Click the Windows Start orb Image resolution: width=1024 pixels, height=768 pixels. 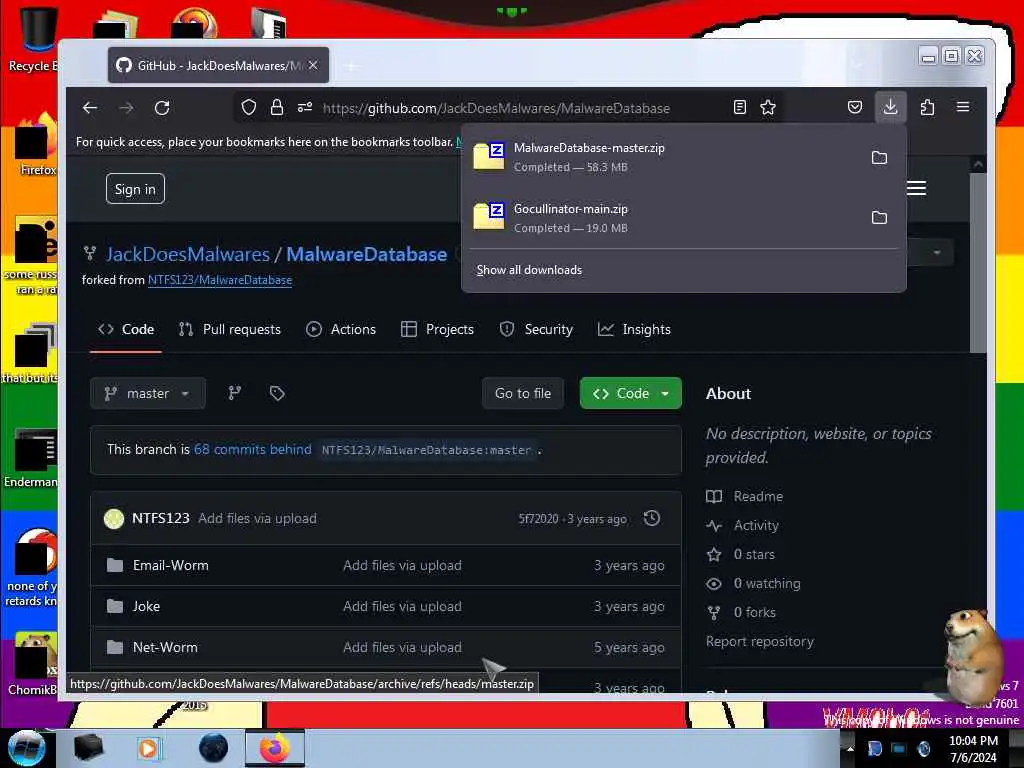[26, 748]
